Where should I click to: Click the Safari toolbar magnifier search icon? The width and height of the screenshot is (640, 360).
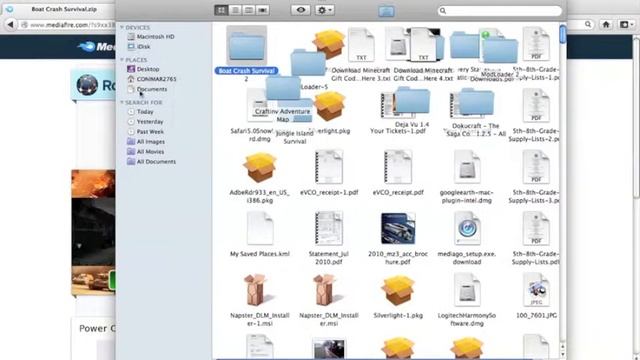click(x=588, y=24)
